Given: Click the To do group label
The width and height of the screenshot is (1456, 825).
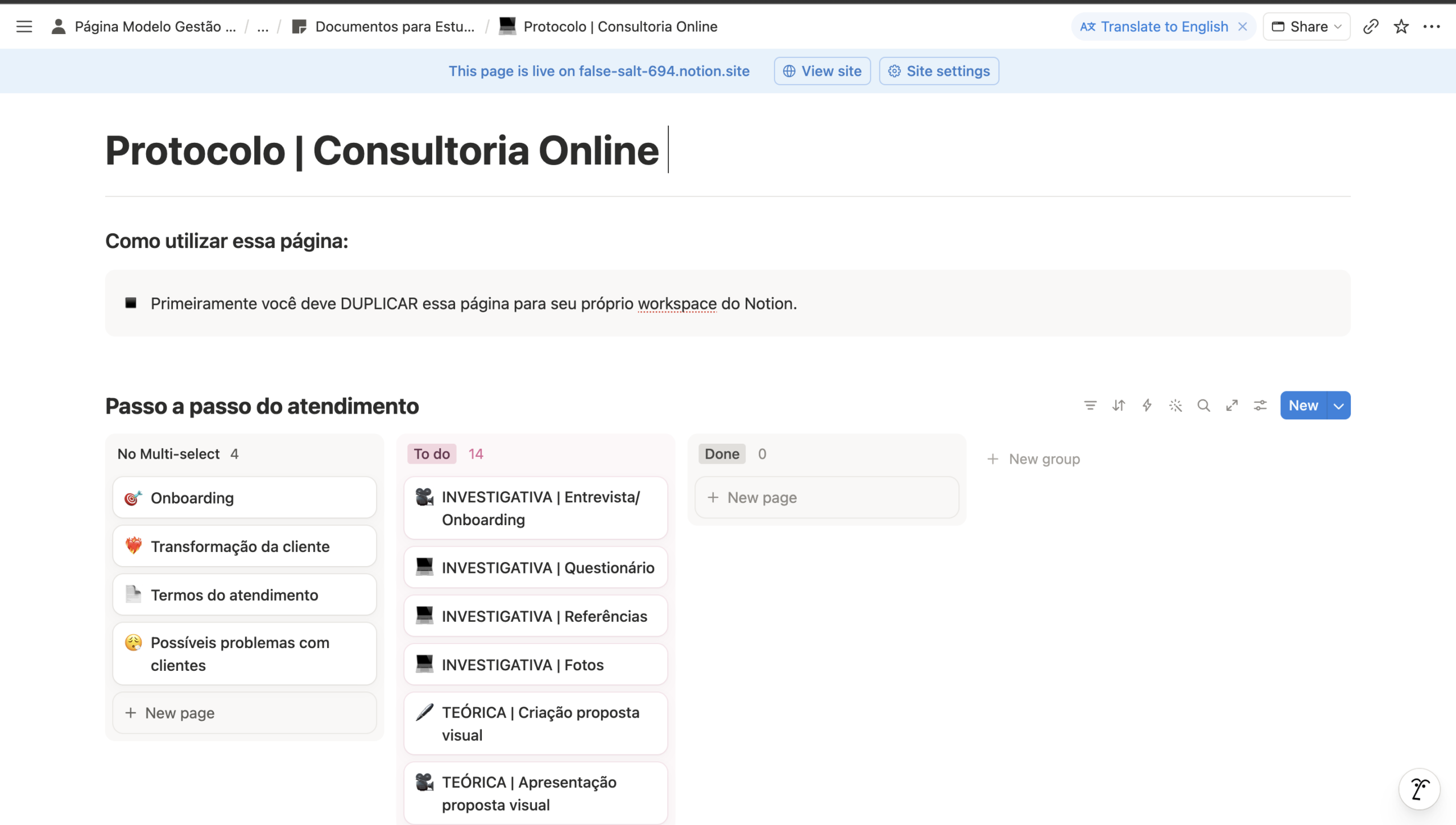Looking at the screenshot, I should 432,453.
